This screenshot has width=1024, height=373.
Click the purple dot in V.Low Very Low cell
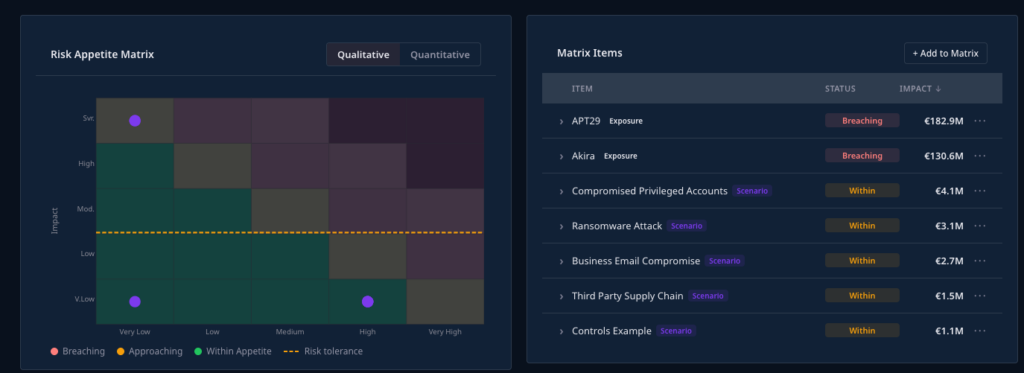click(x=135, y=301)
